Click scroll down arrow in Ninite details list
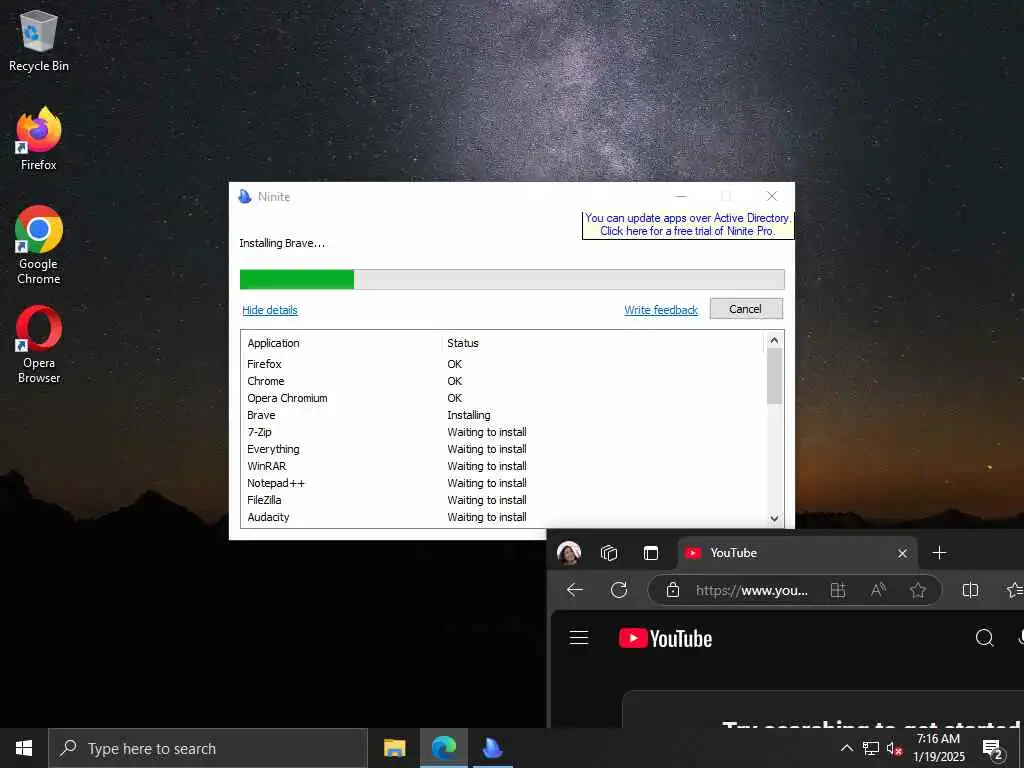 [774, 519]
